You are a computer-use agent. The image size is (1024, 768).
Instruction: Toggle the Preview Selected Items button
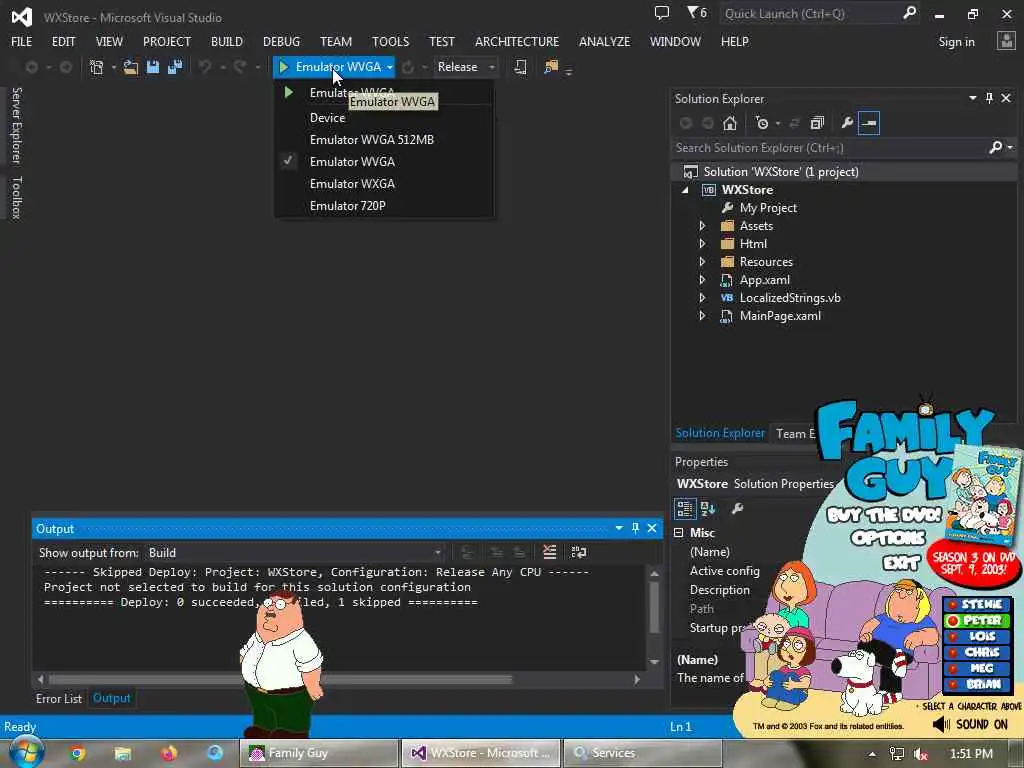pos(869,123)
